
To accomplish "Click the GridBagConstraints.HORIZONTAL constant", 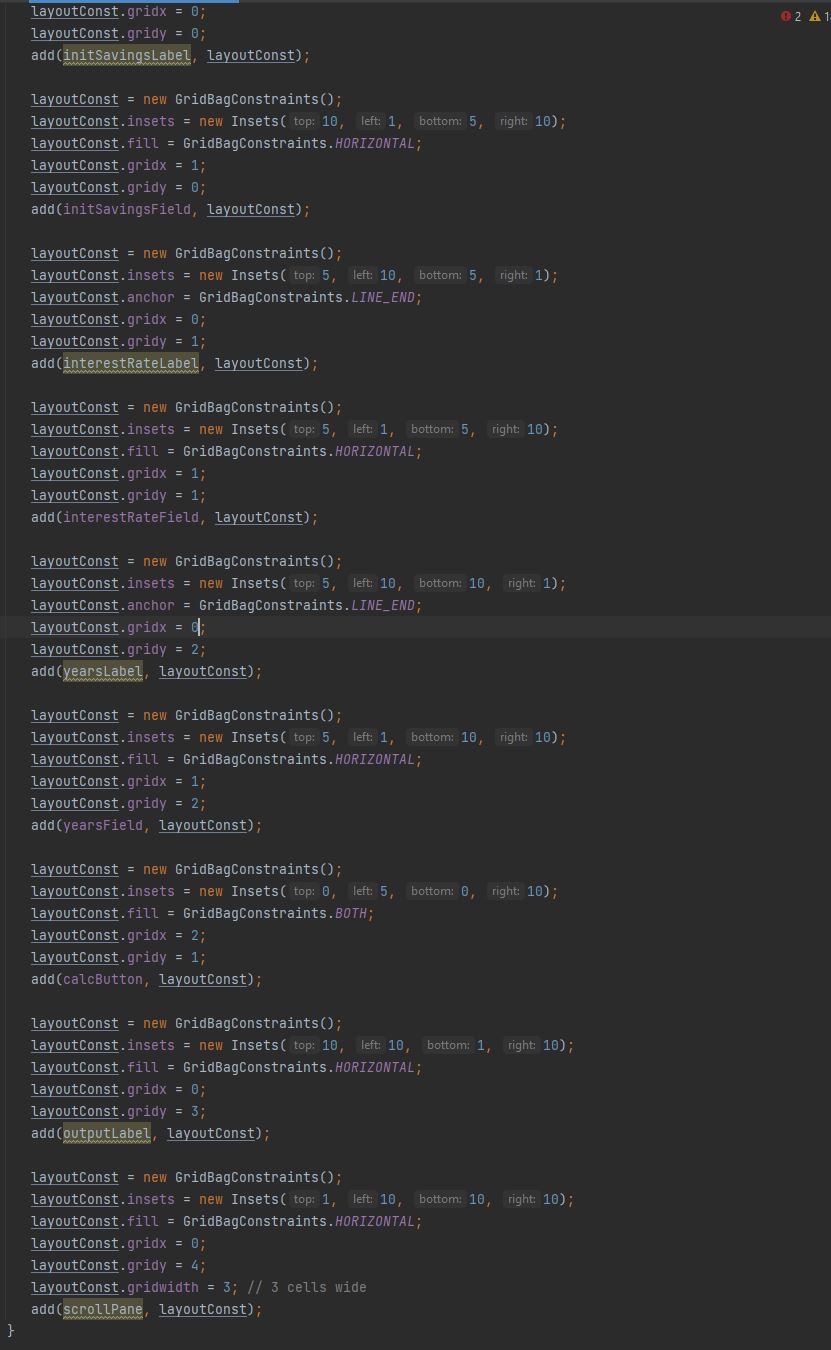I will pyautogui.click(x=375, y=143).
